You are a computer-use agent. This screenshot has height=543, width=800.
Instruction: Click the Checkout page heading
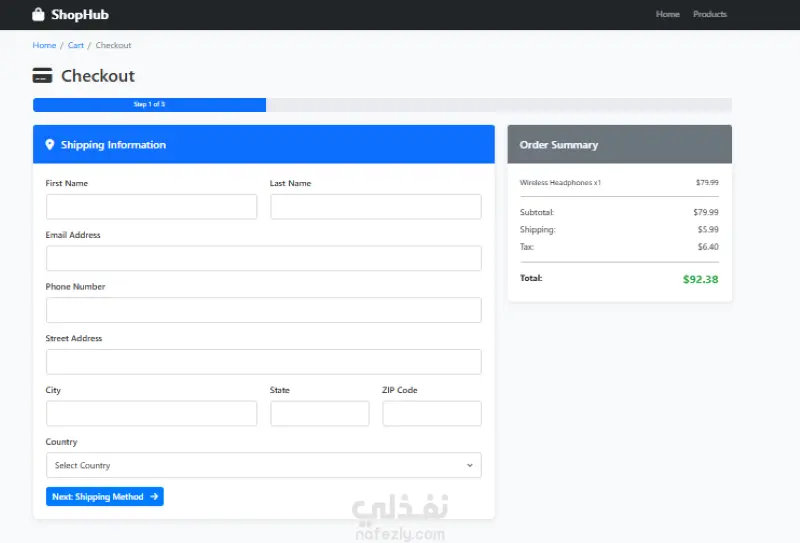[98, 76]
